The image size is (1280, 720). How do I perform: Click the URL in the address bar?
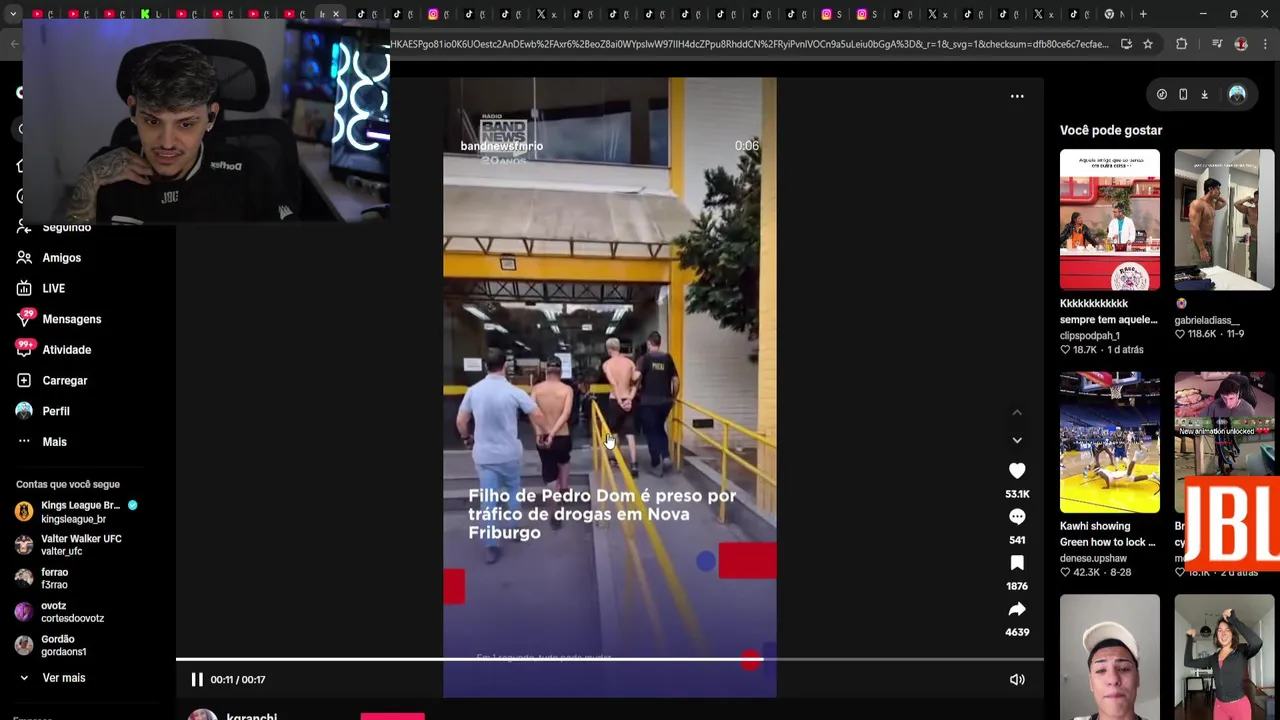point(749,44)
